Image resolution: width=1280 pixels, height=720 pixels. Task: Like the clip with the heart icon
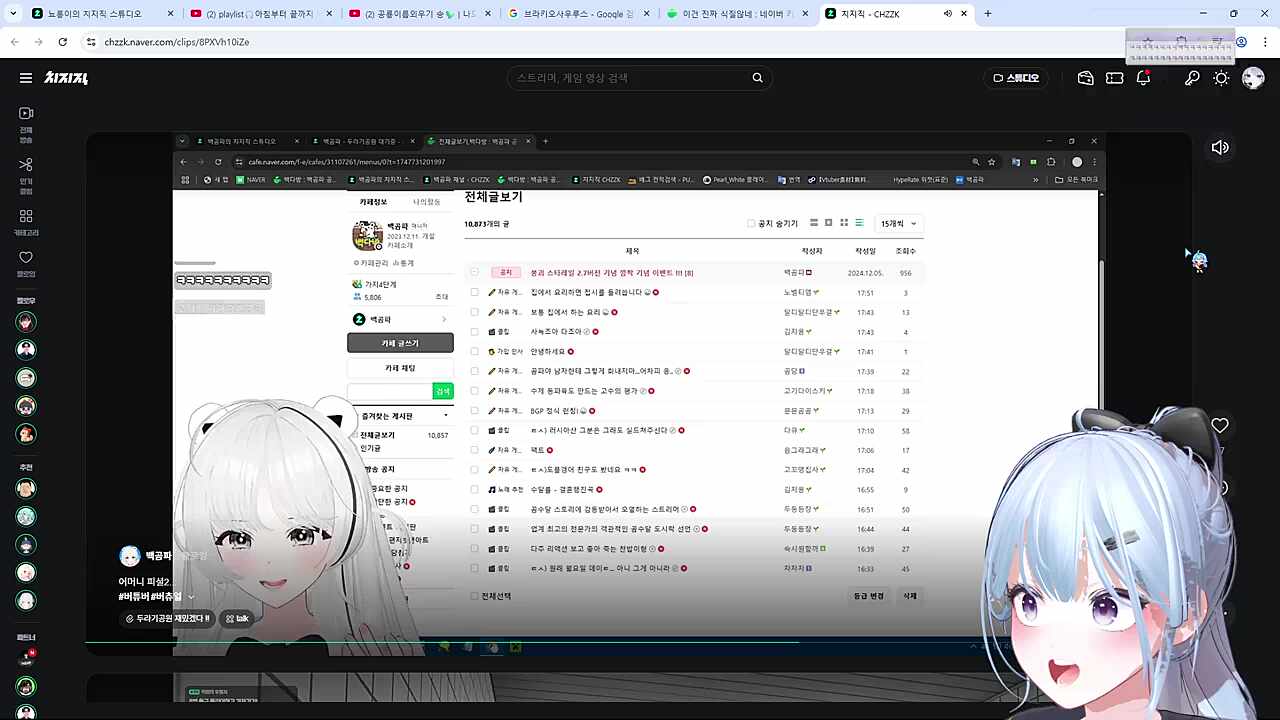tap(1220, 426)
